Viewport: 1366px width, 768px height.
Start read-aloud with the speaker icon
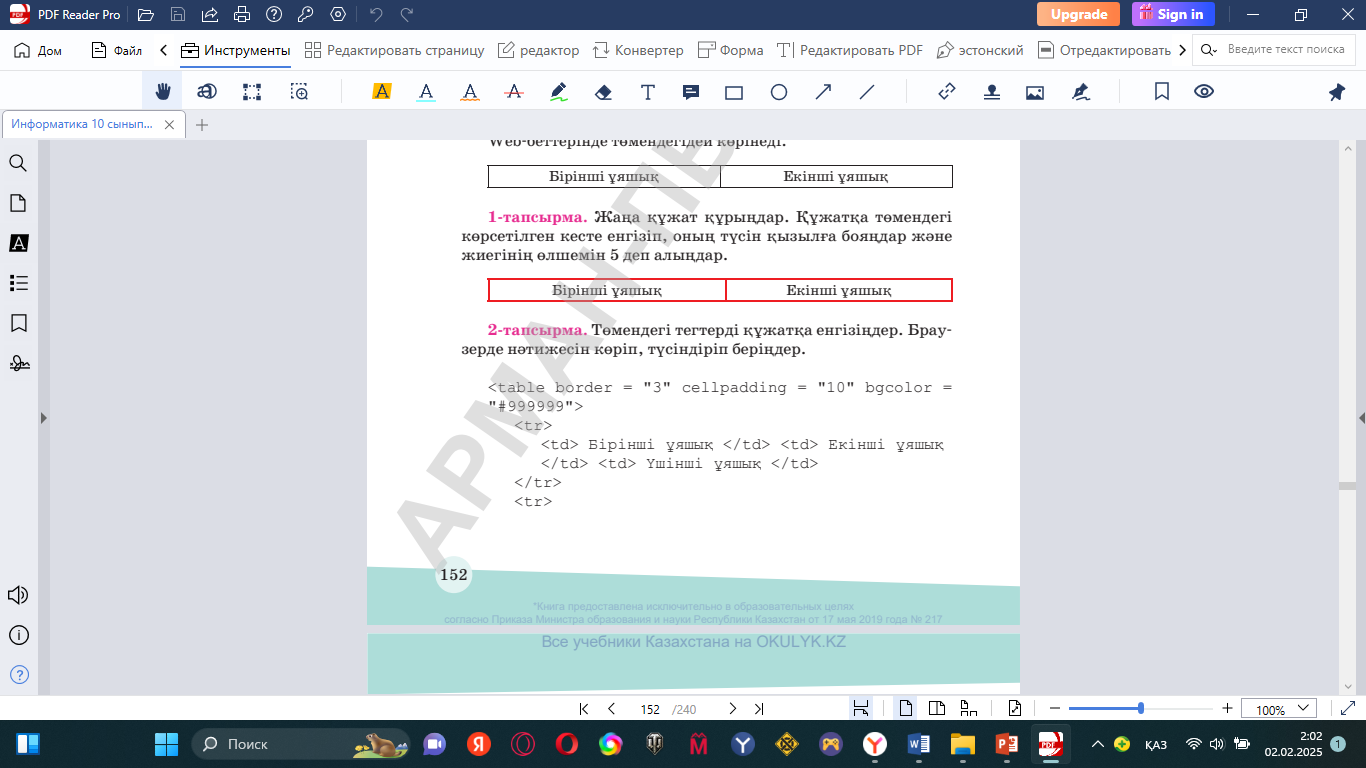pyautogui.click(x=18, y=596)
